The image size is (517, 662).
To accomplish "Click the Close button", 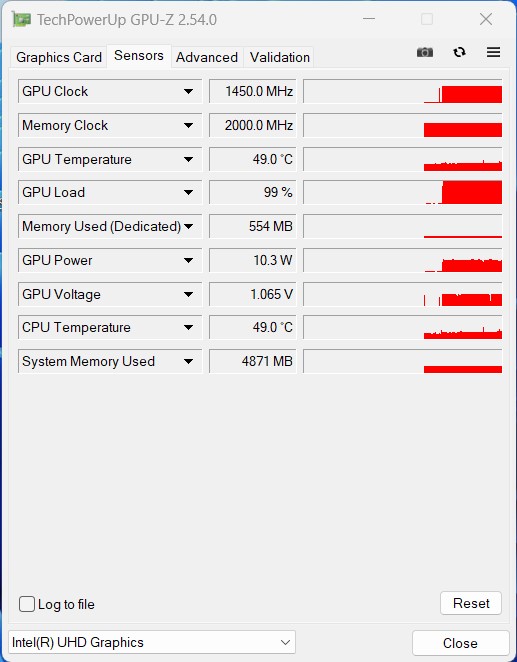I will point(460,643).
